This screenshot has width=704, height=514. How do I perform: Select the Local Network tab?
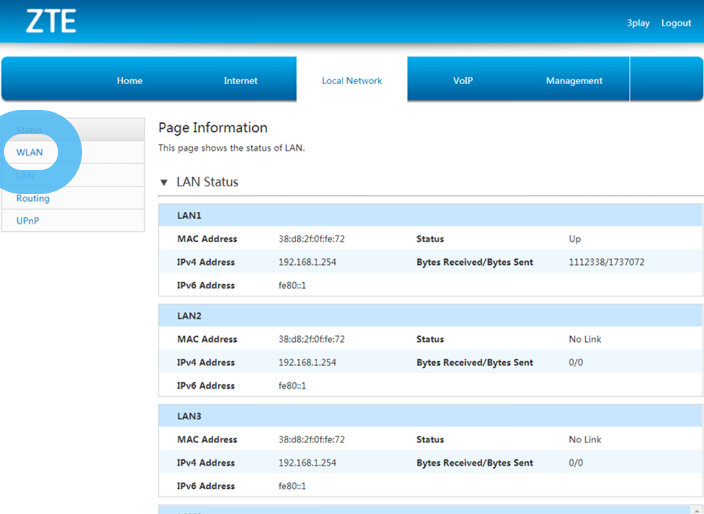(351, 81)
